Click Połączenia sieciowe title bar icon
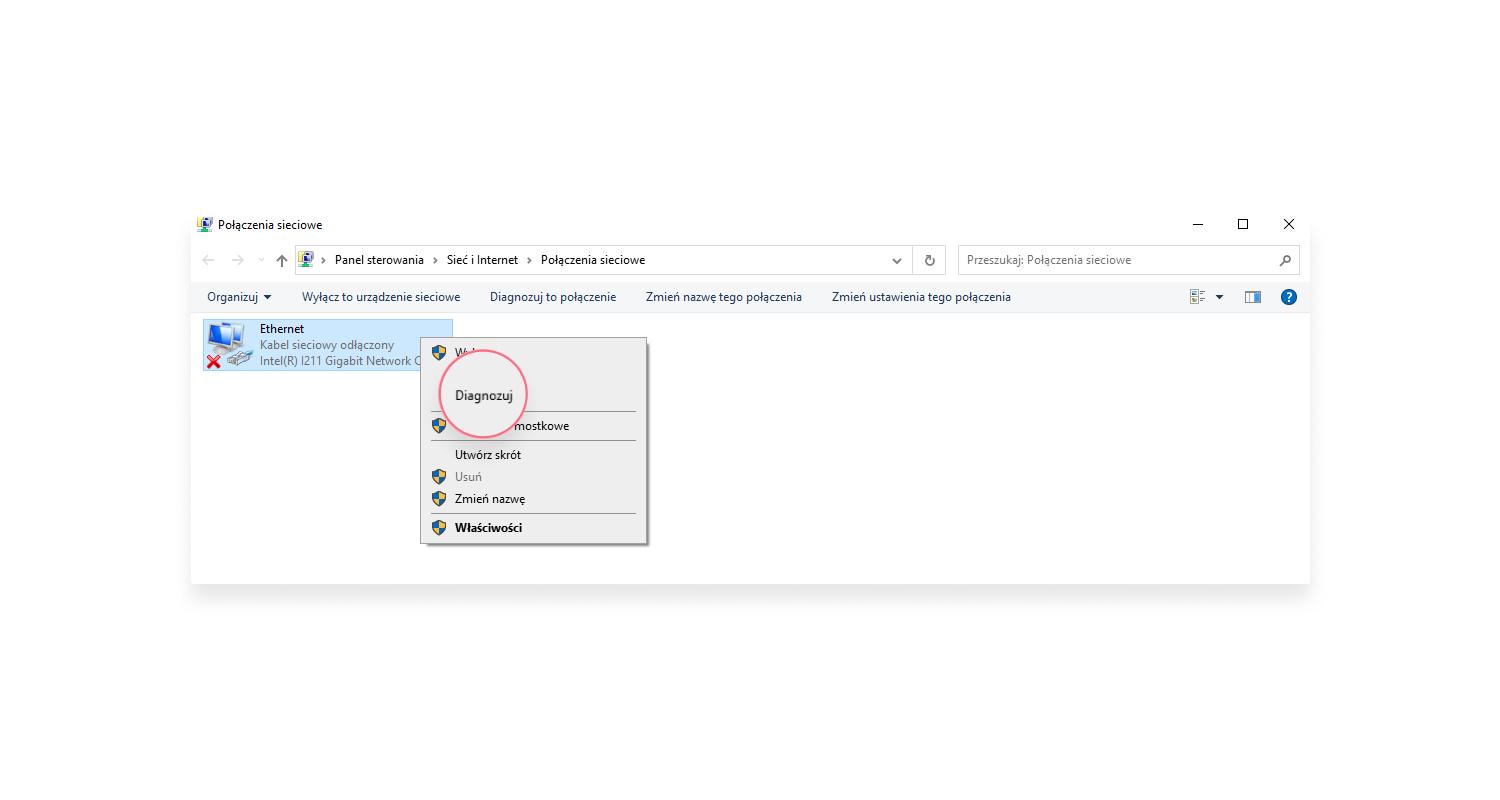 205,225
